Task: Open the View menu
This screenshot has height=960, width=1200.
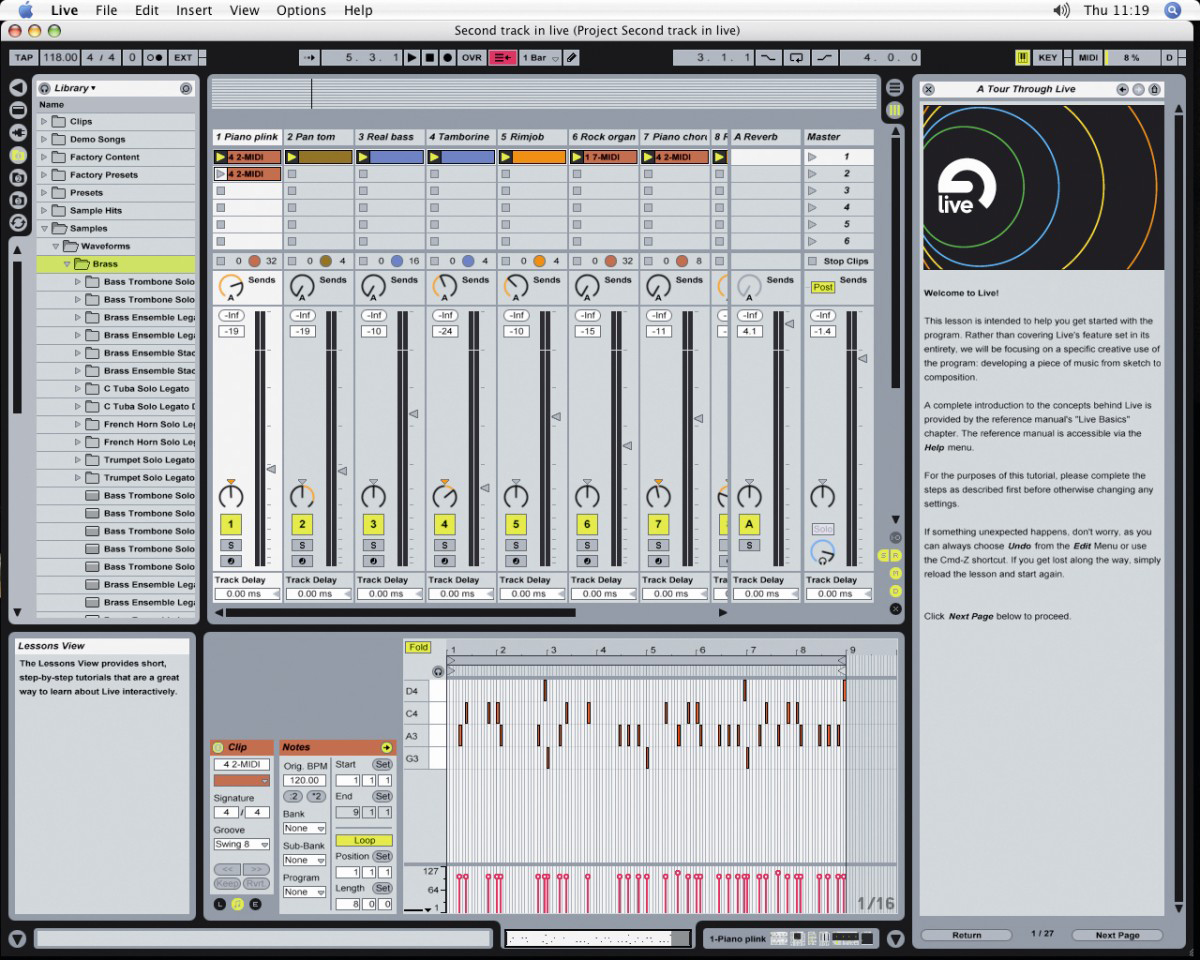Action: (x=244, y=10)
